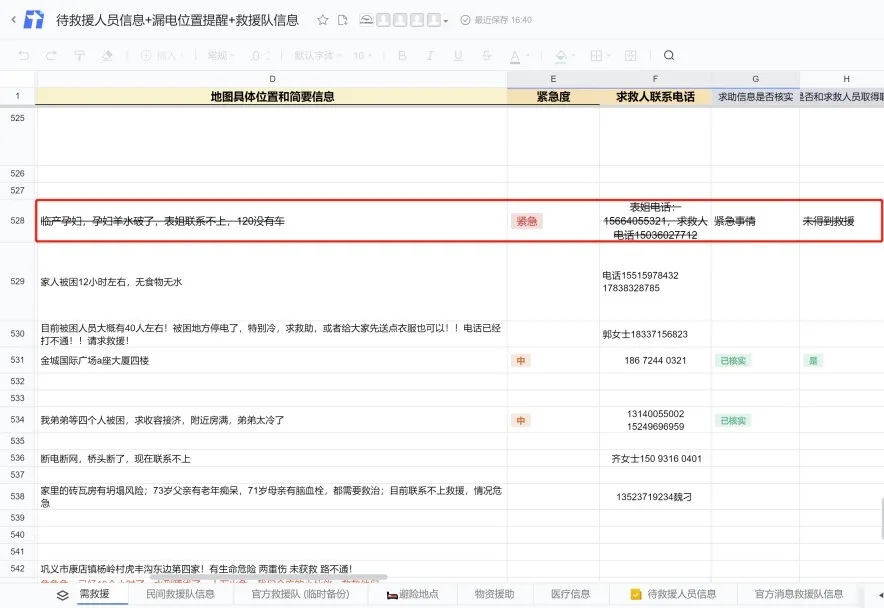Switch to 官方救援队 (临时备份) sheet tab
This screenshot has width=884, height=608.
coord(300,594)
